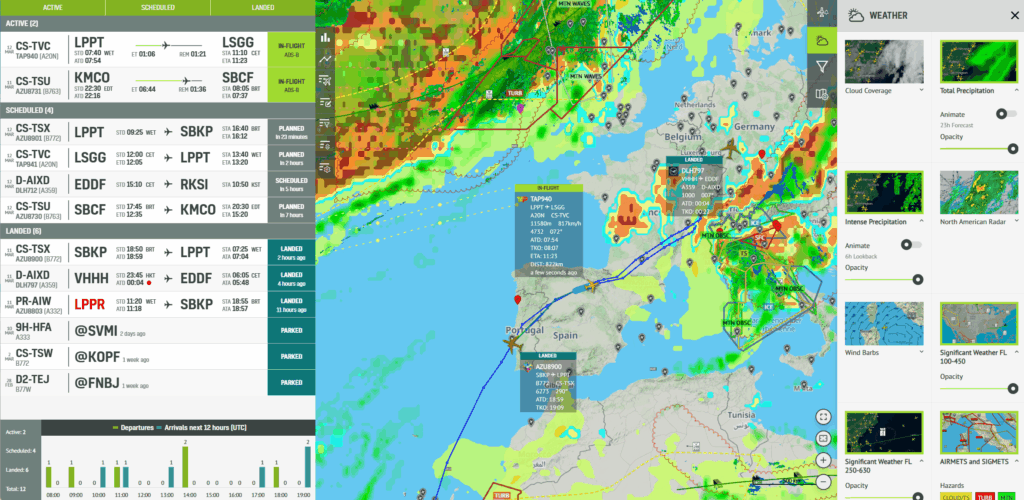Zoom out with the minus button

[823, 481]
